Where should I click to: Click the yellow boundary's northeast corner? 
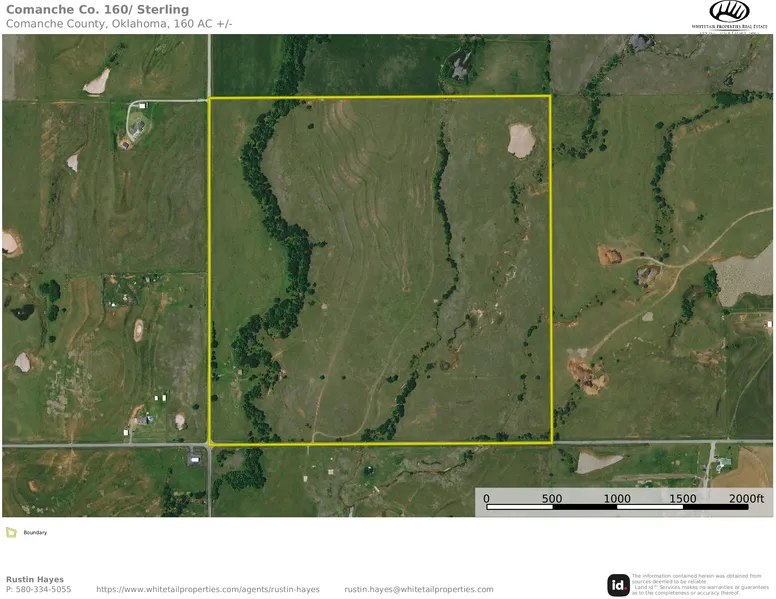550,97
